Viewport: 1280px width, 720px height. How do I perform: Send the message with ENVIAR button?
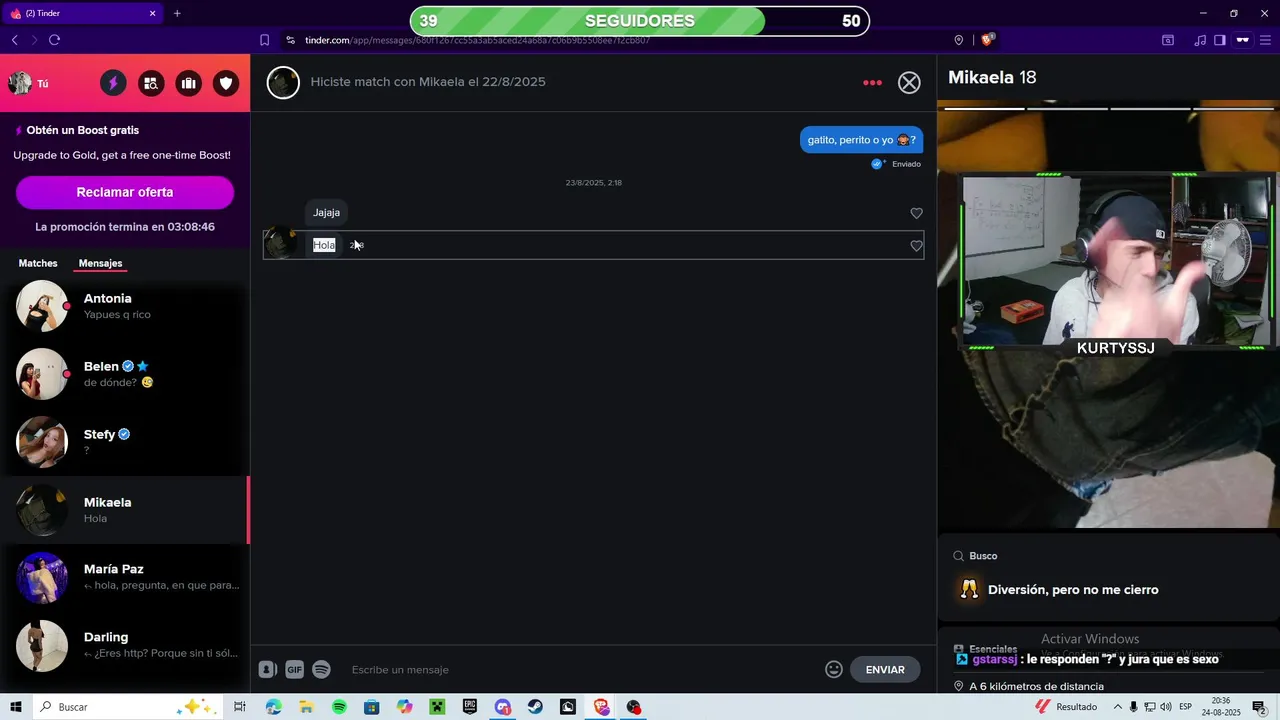(x=885, y=670)
